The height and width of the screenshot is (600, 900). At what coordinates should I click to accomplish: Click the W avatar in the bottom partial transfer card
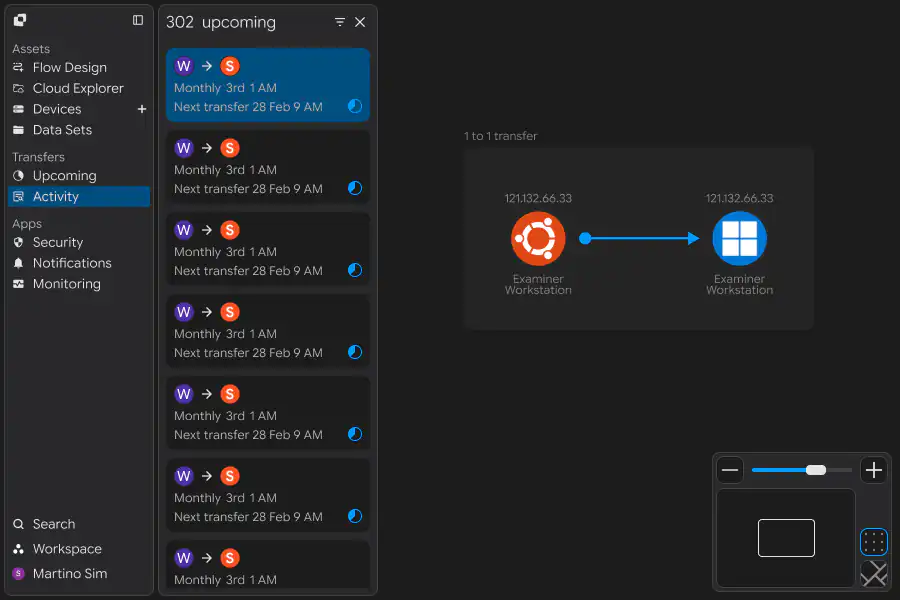coord(184,558)
